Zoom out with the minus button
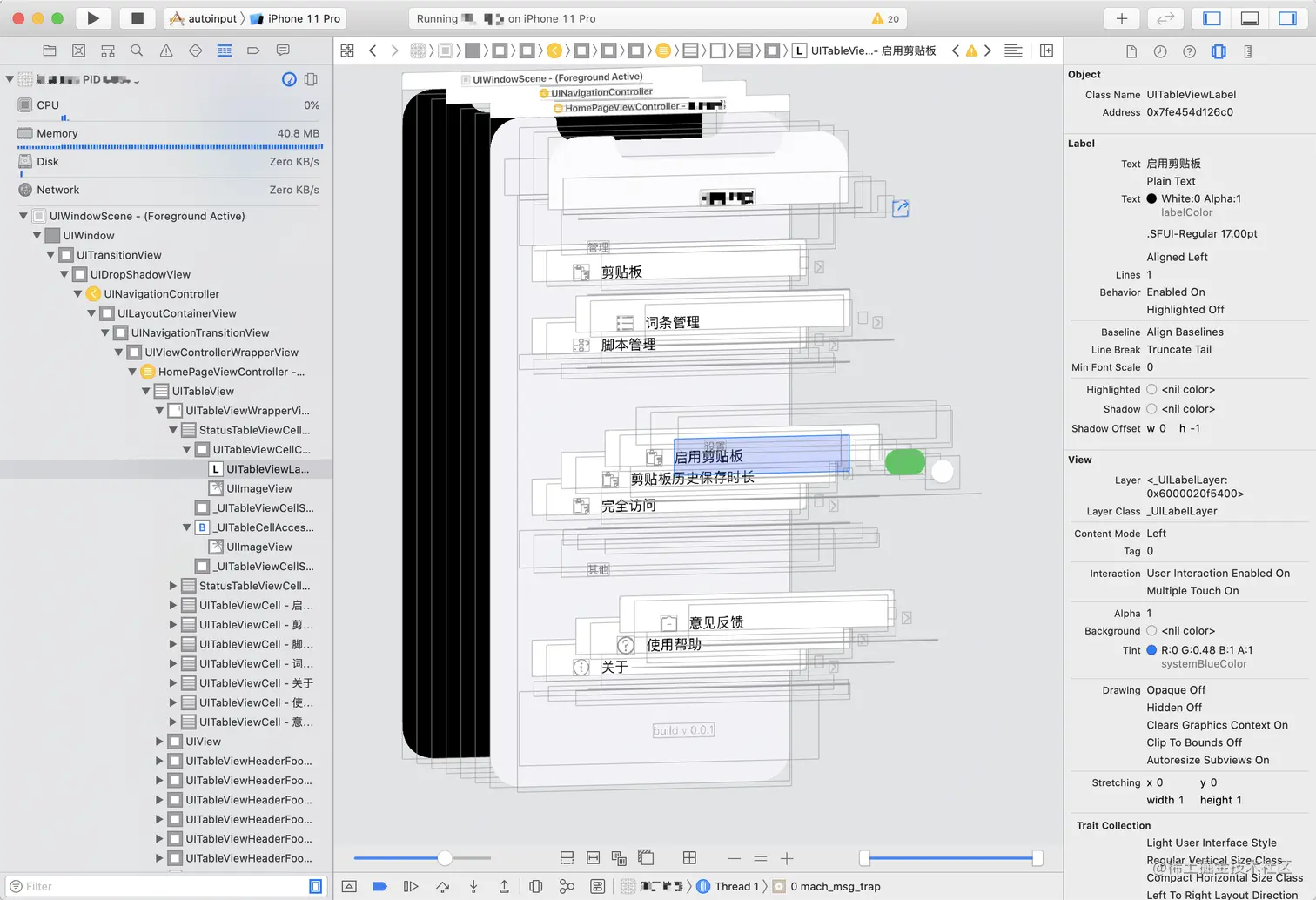The image size is (1316, 900). [734, 858]
